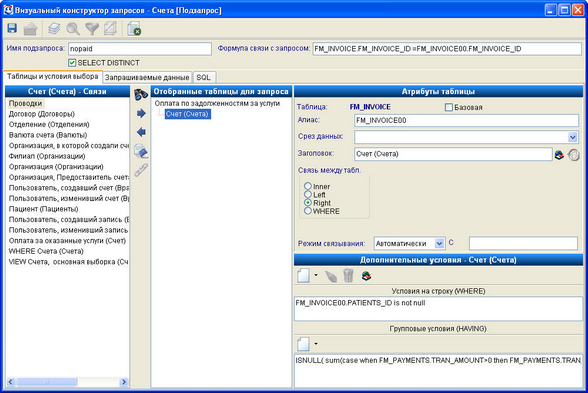This screenshot has height=393, width=588.
Task: Select Счет (Счета) tree node
Action: (x=187, y=114)
